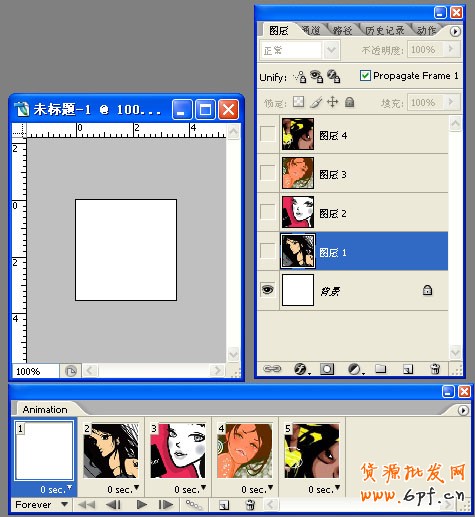Select animation frame 5 thumbnail
Screen dimensions: 475x517
(x=312, y=451)
